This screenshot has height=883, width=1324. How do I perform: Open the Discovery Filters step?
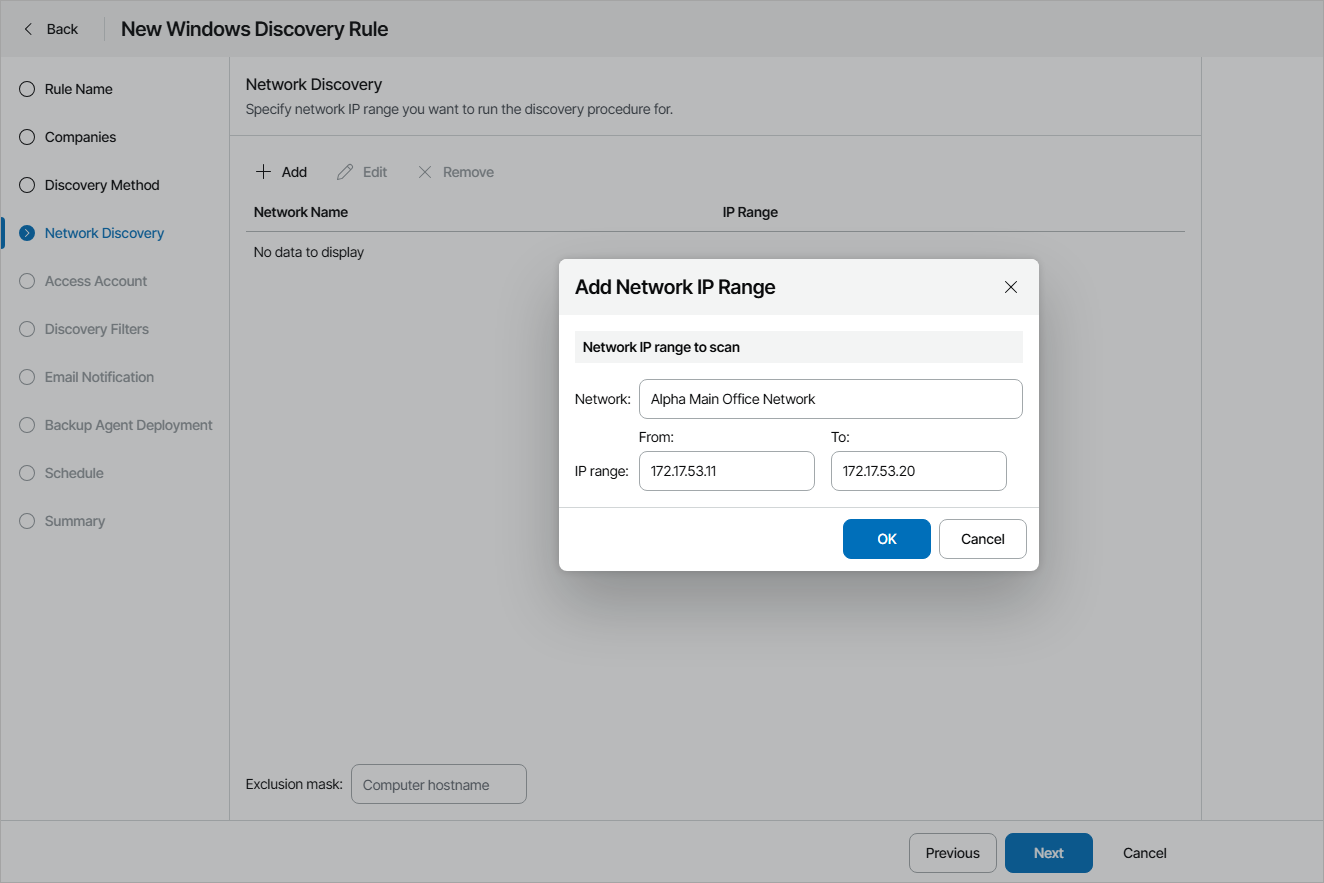tap(26, 328)
